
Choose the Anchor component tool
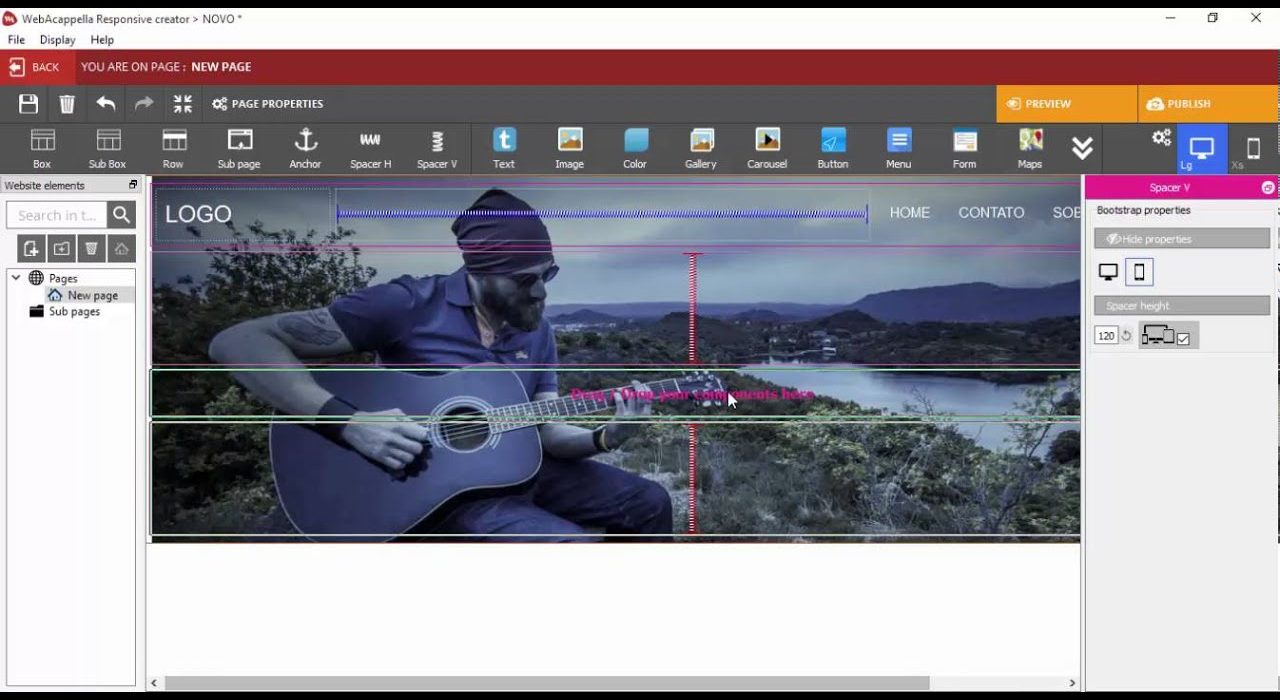305,148
